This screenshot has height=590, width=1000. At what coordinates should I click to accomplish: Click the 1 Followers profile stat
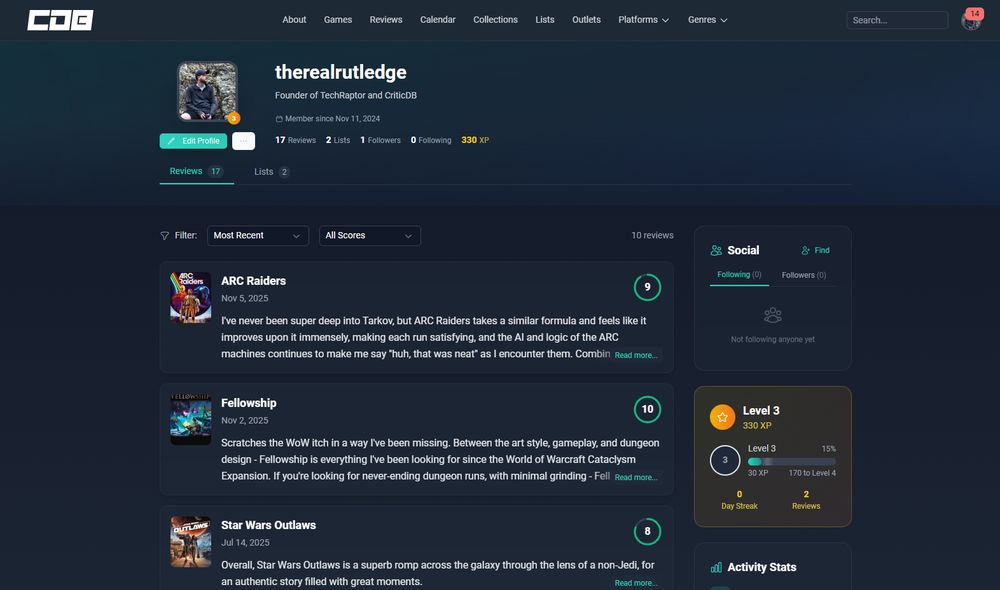[x=380, y=140]
